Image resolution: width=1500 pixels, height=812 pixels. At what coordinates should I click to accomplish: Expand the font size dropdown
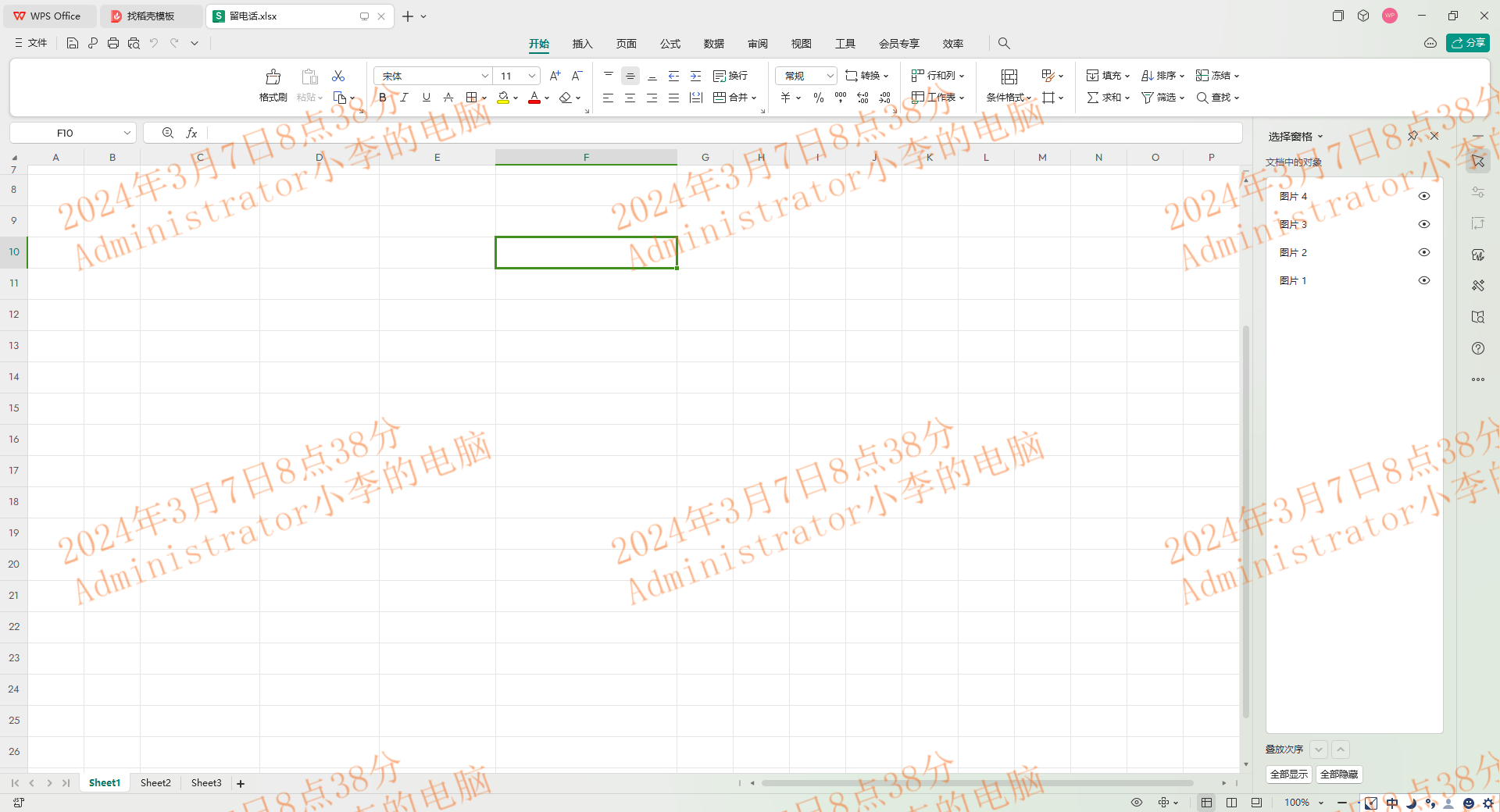pyautogui.click(x=532, y=76)
